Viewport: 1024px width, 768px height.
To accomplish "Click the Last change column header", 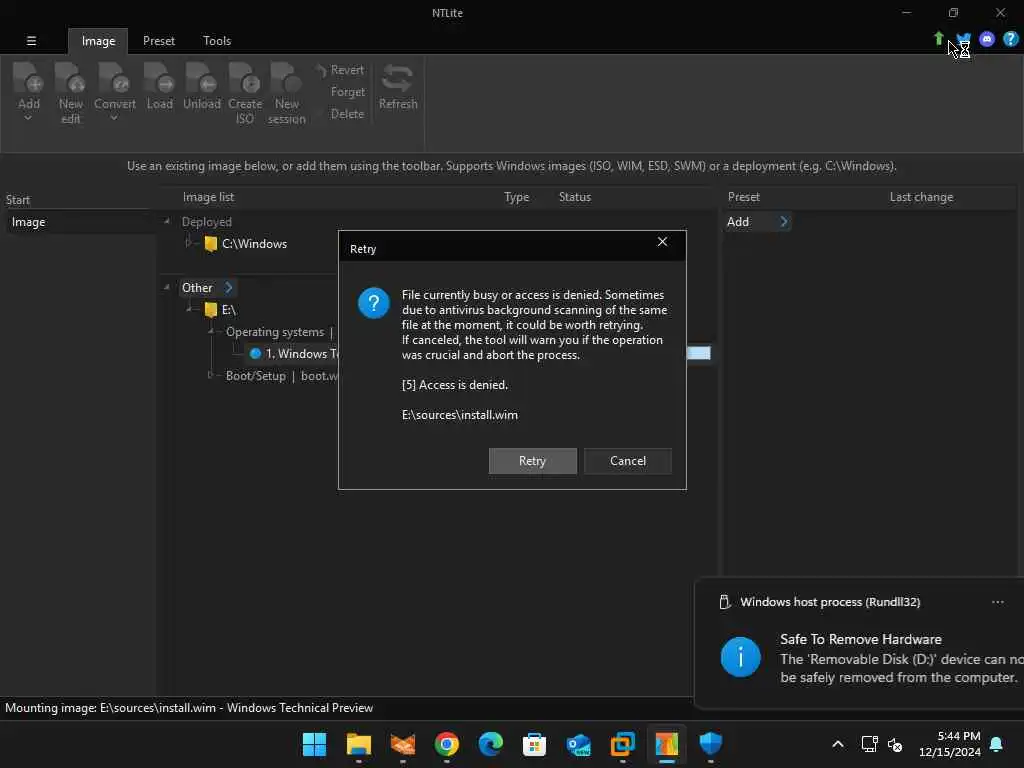I will [921, 197].
